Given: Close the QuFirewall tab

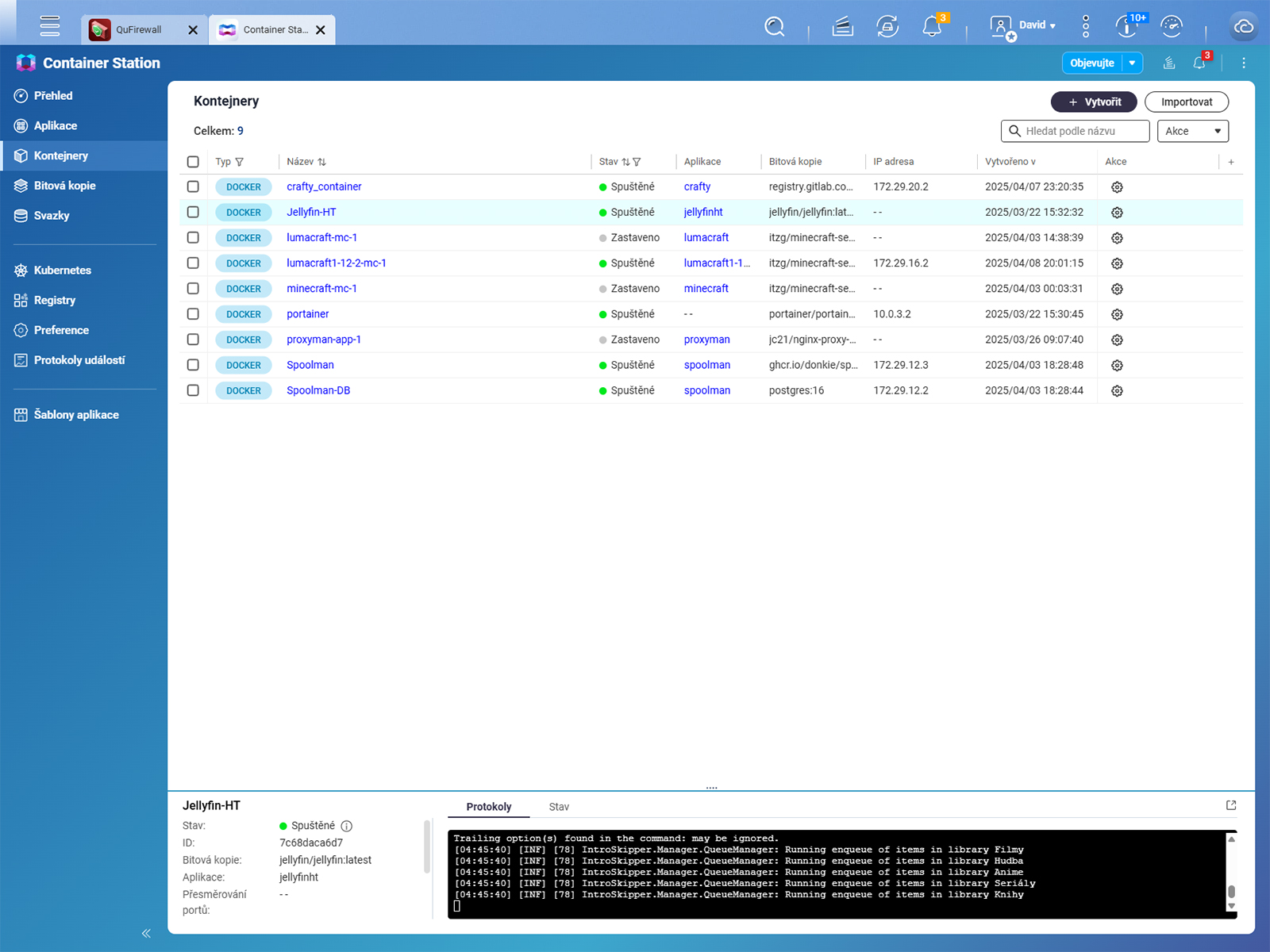Looking at the screenshot, I should [193, 30].
